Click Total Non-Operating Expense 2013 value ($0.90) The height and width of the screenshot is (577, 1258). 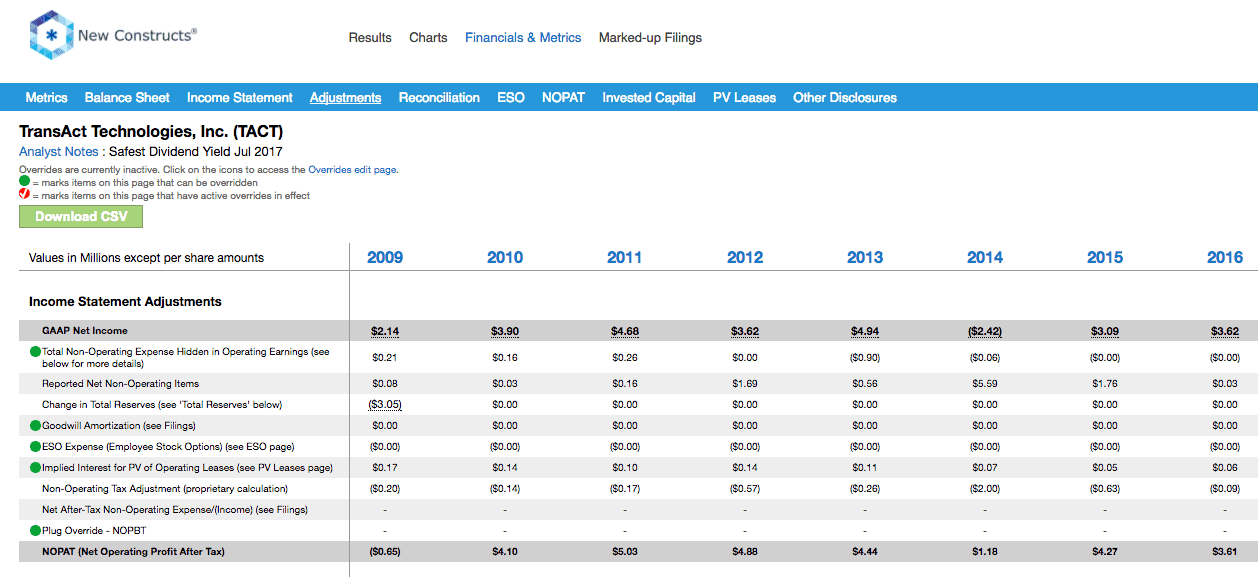pyautogui.click(x=865, y=358)
